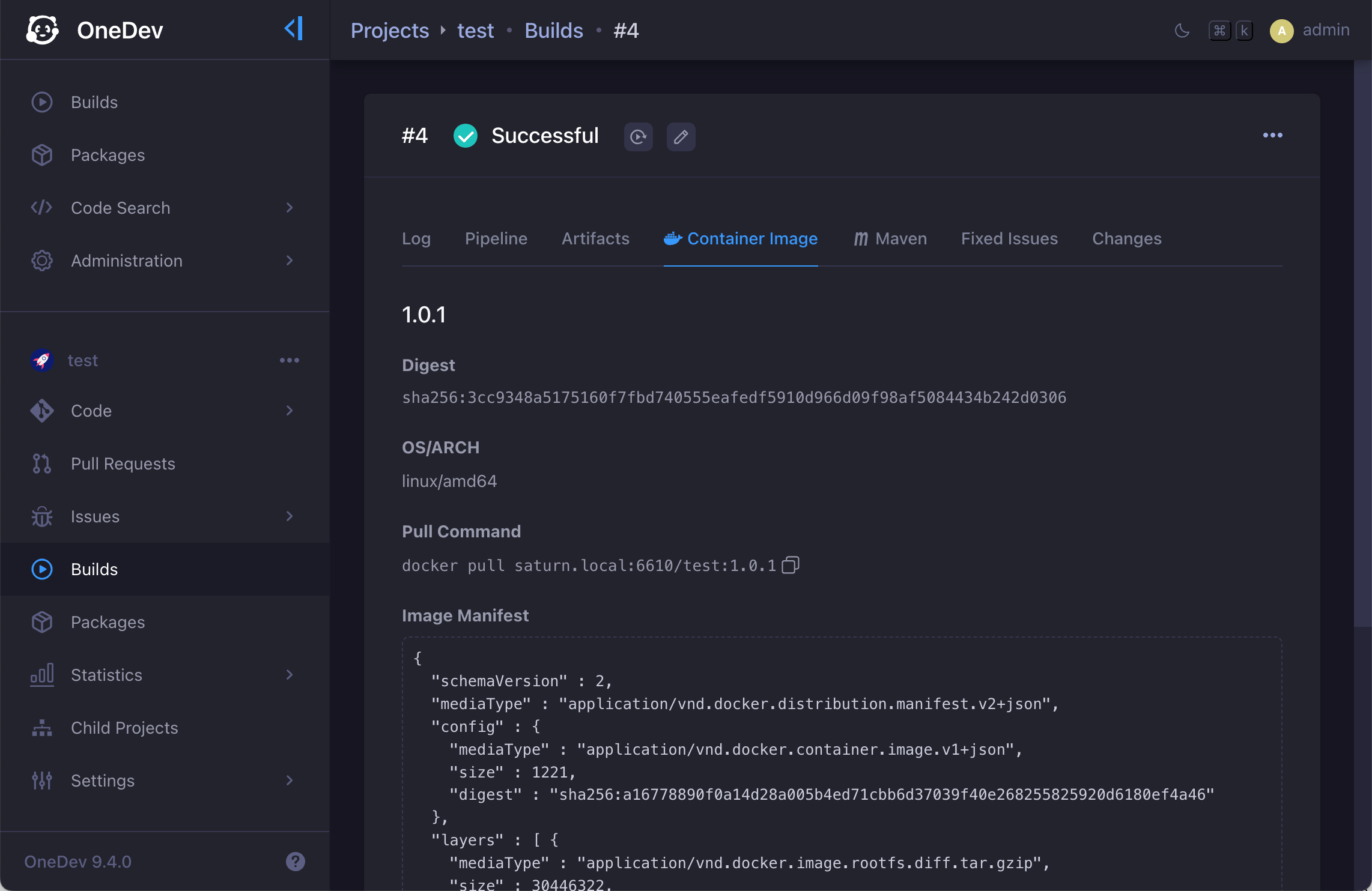Open the build's three-dot more menu

(x=1272, y=136)
